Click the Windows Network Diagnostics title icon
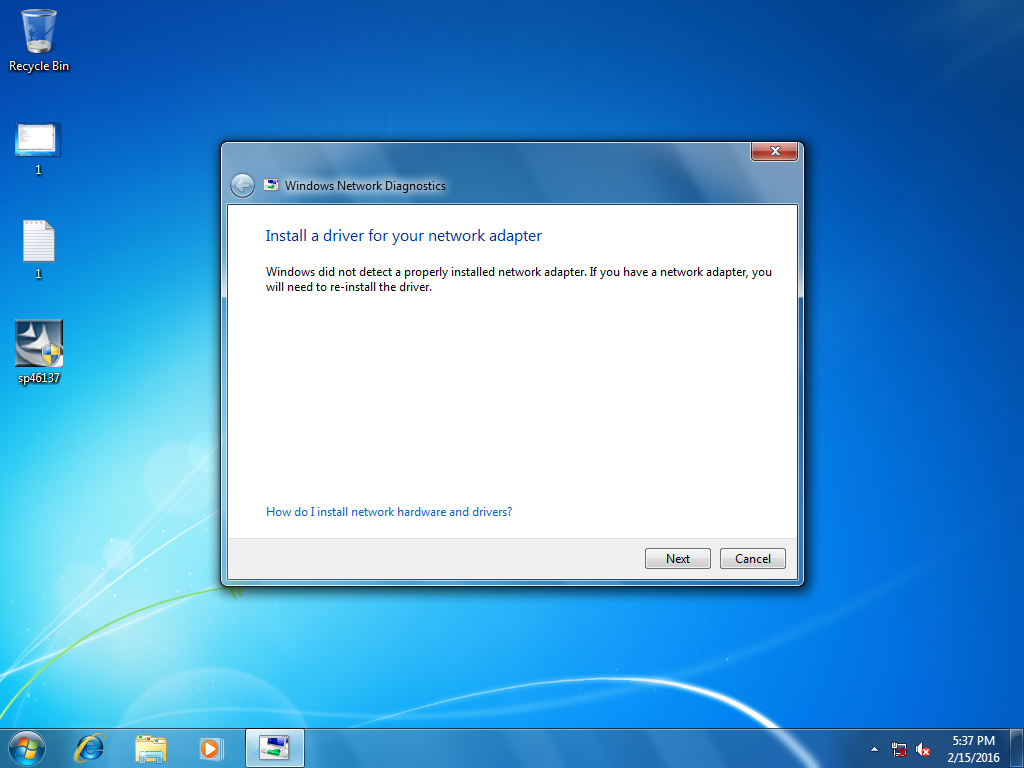This screenshot has height=768, width=1024. 271,185
